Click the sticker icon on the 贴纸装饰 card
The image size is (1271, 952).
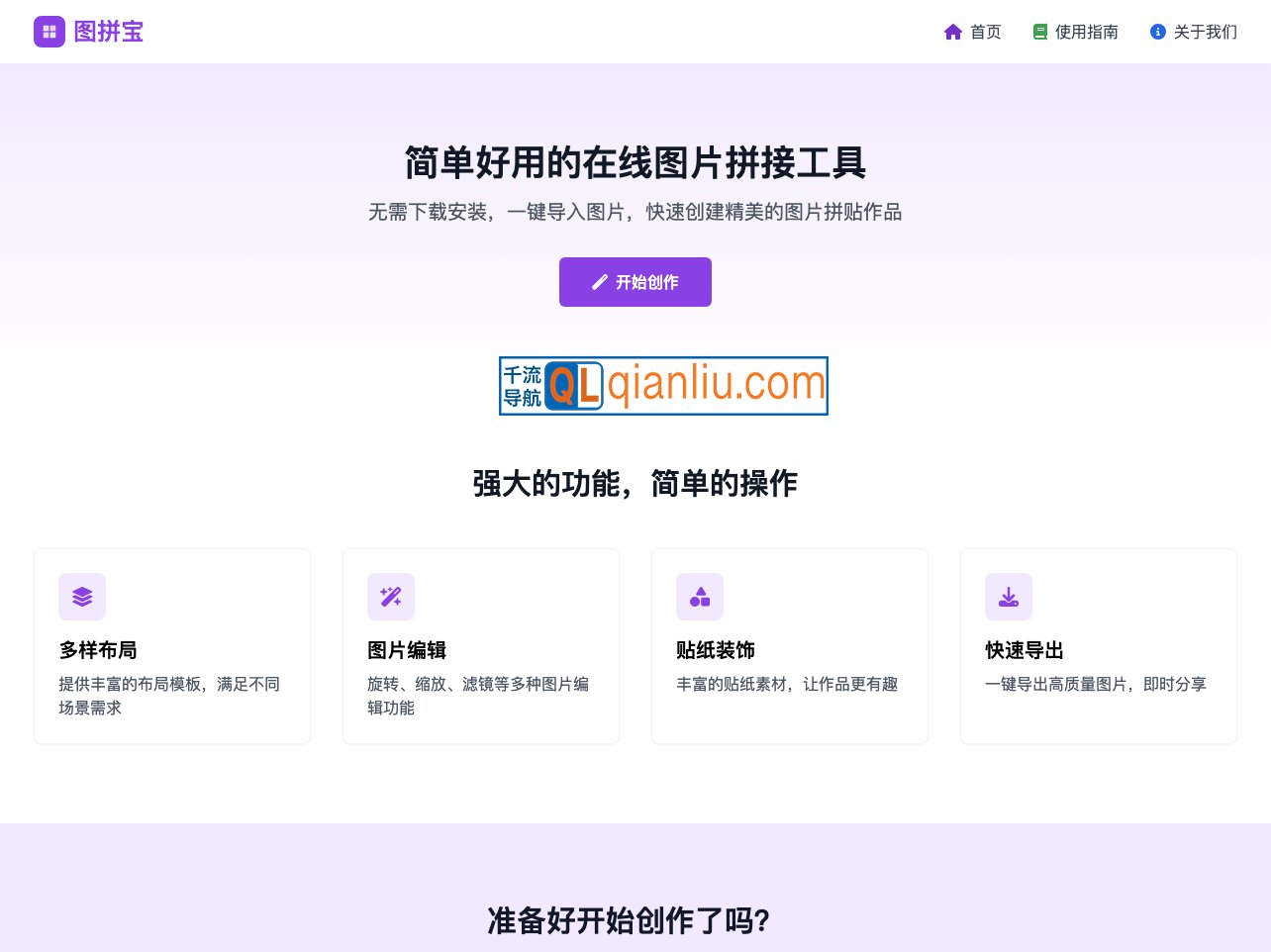click(700, 597)
